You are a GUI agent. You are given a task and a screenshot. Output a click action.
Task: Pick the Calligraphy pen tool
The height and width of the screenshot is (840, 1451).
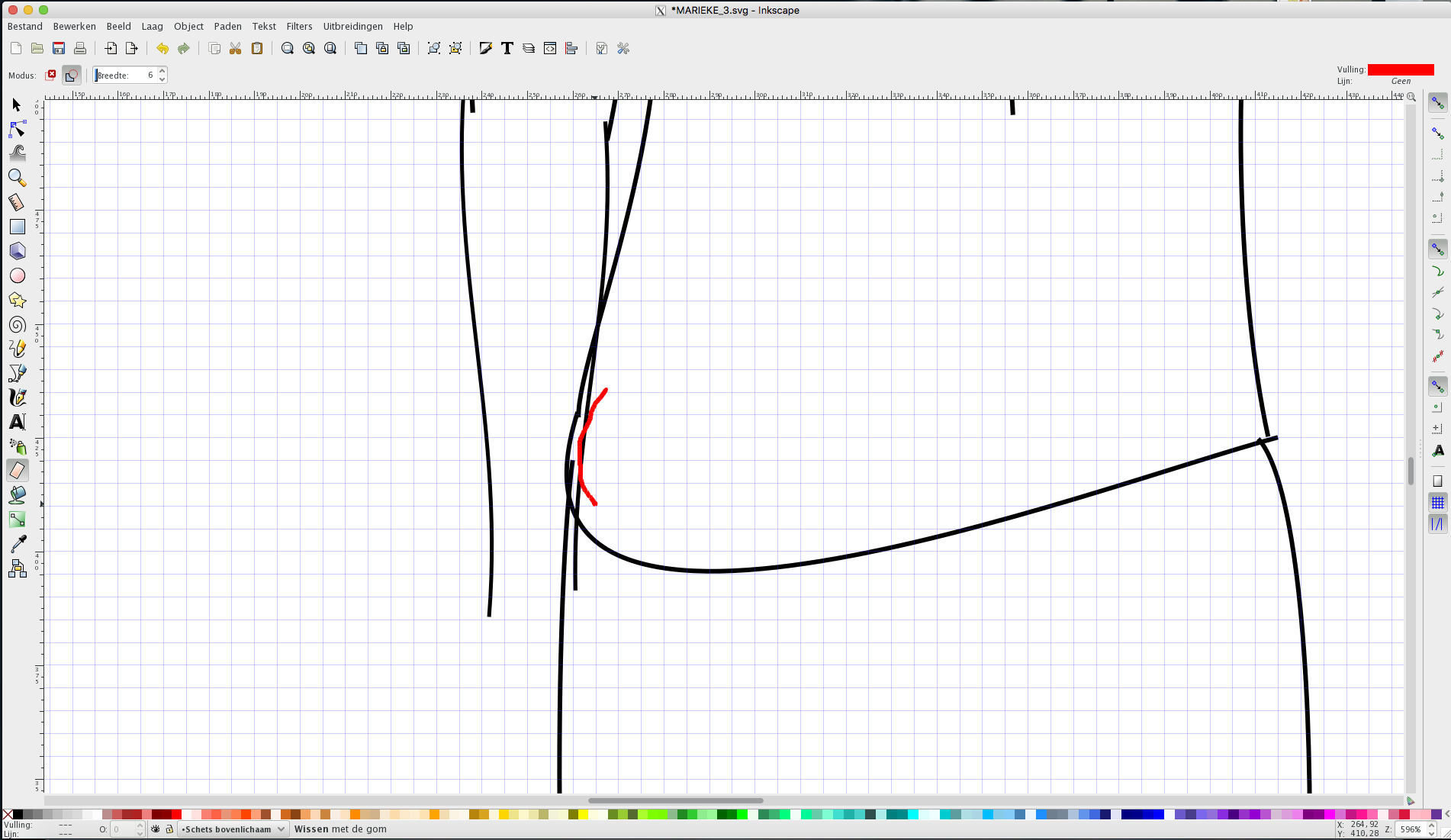click(17, 397)
